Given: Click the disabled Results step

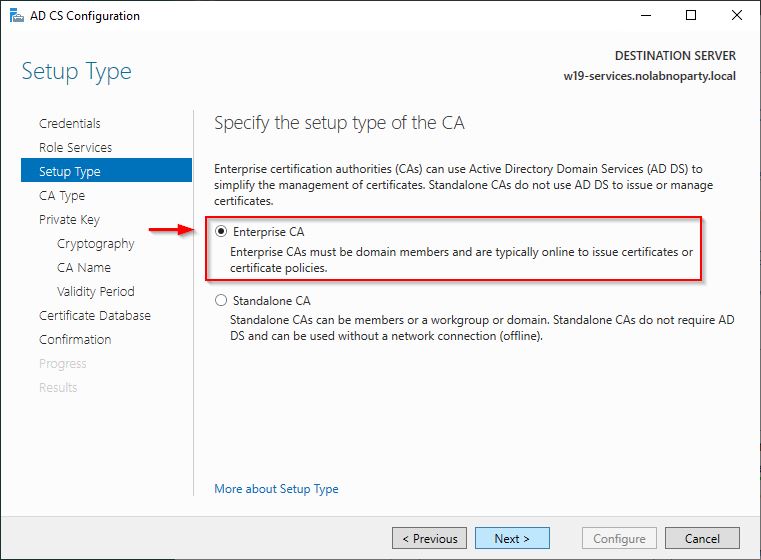Looking at the screenshot, I should point(58,388).
